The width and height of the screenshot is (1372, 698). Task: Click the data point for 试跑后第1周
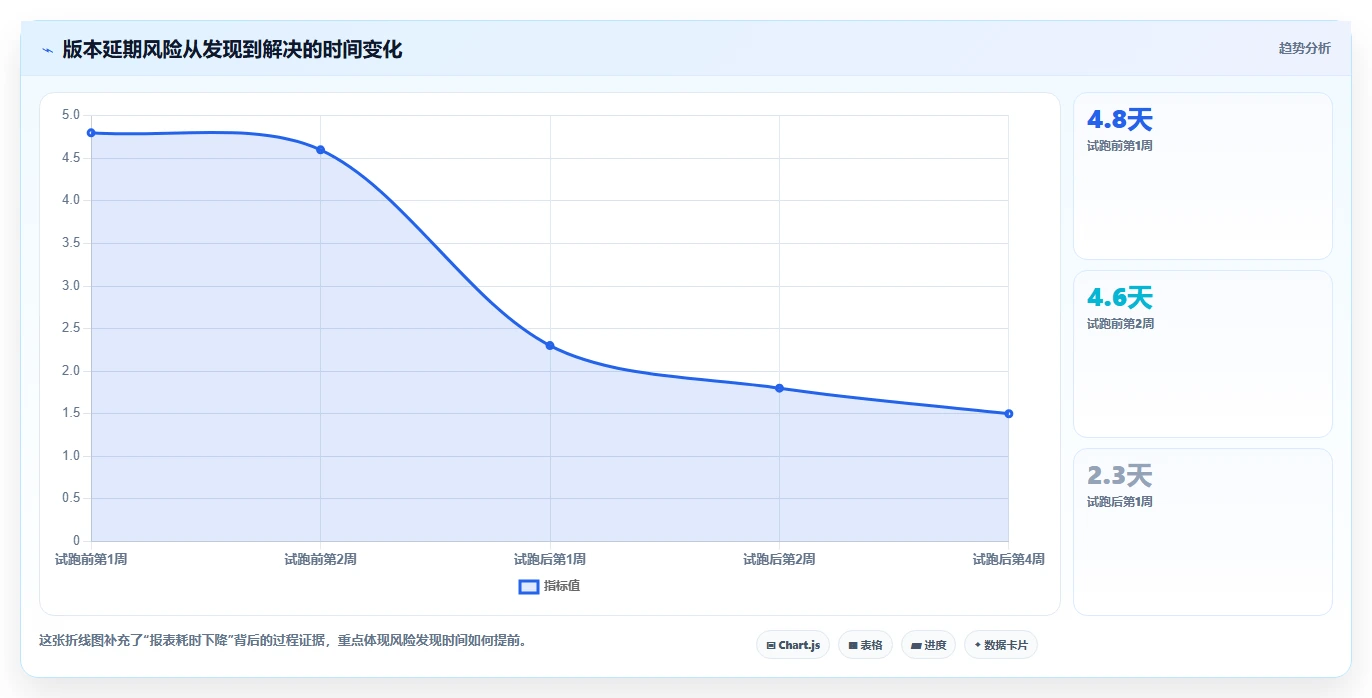550,346
